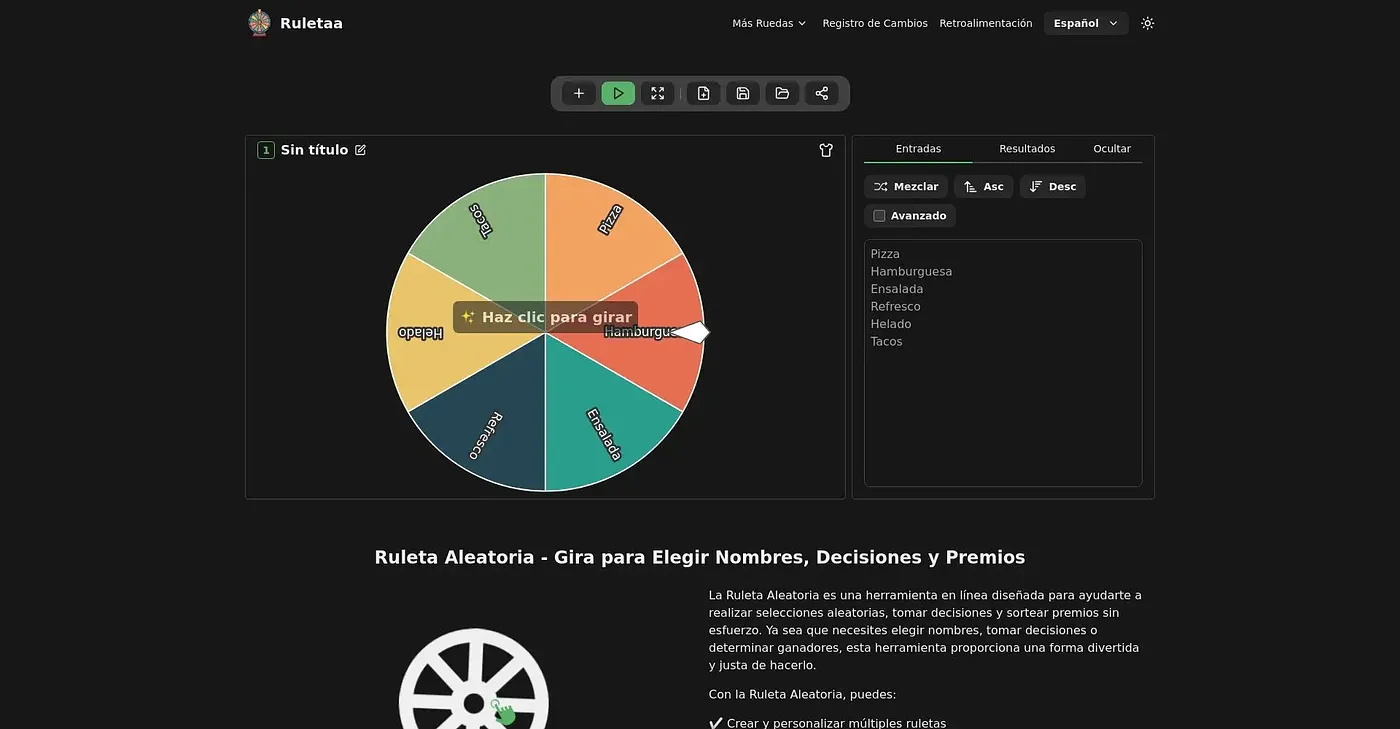Open the Retroalimentación link
This screenshot has width=1400, height=729.
pyautogui.click(x=986, y=23)
